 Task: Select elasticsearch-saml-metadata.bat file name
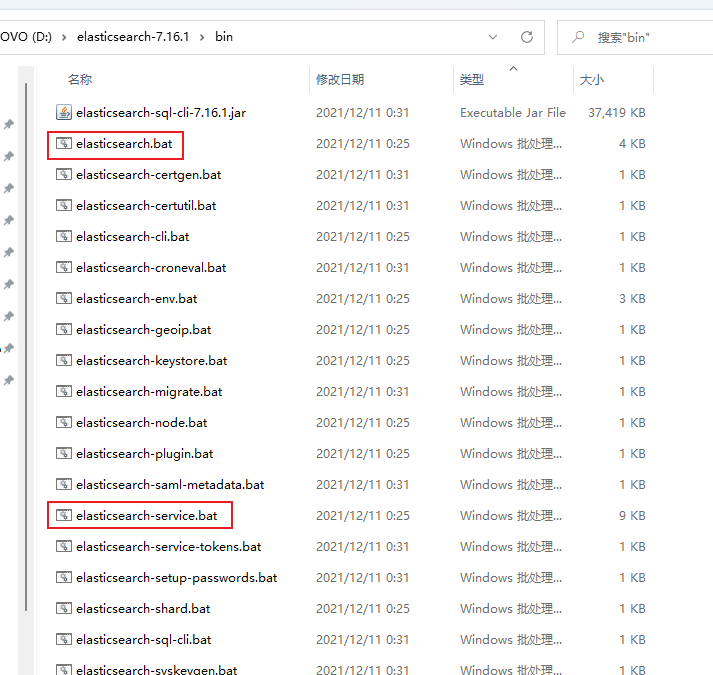click(x=170, y=484)
